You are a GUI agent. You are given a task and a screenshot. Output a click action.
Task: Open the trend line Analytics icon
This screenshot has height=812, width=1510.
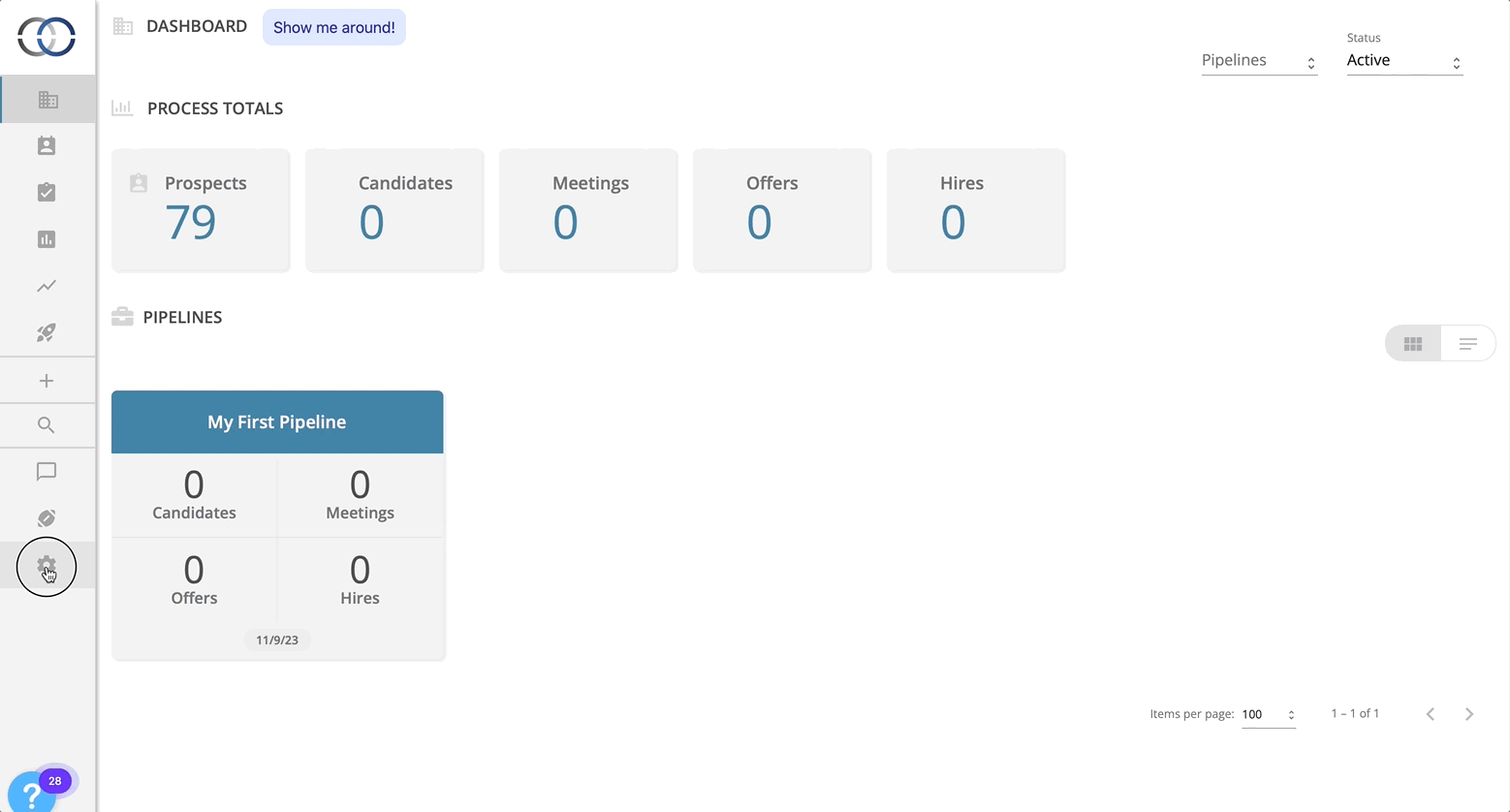pyautogui.click(x=47, y=286)
